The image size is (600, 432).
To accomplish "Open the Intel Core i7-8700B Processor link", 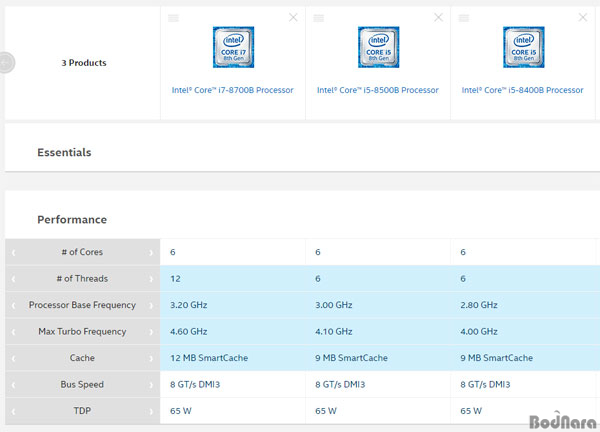I will point(232,90).
